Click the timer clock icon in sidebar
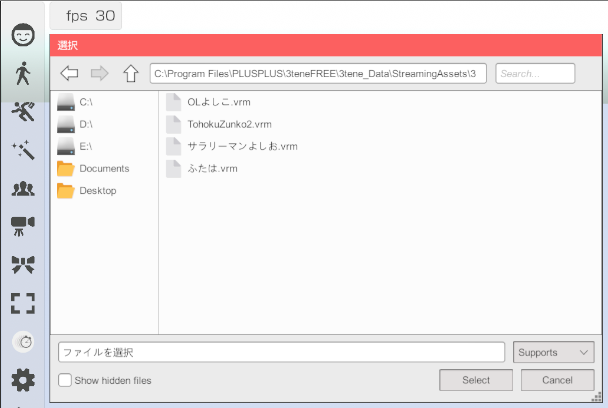Screen dimensions: 608x408 24,342
